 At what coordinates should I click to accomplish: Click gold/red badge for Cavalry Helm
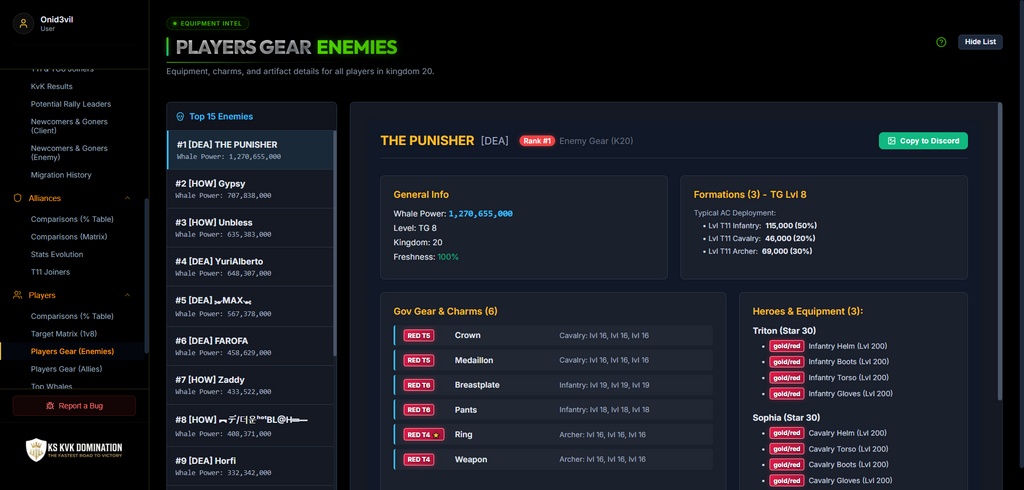click(x=786, y=433)
